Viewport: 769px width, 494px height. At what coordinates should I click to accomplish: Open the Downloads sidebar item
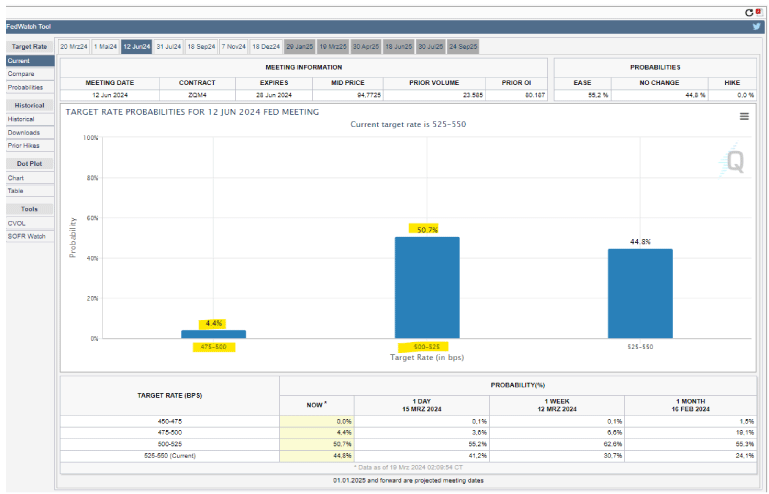[x=24, y=132]
